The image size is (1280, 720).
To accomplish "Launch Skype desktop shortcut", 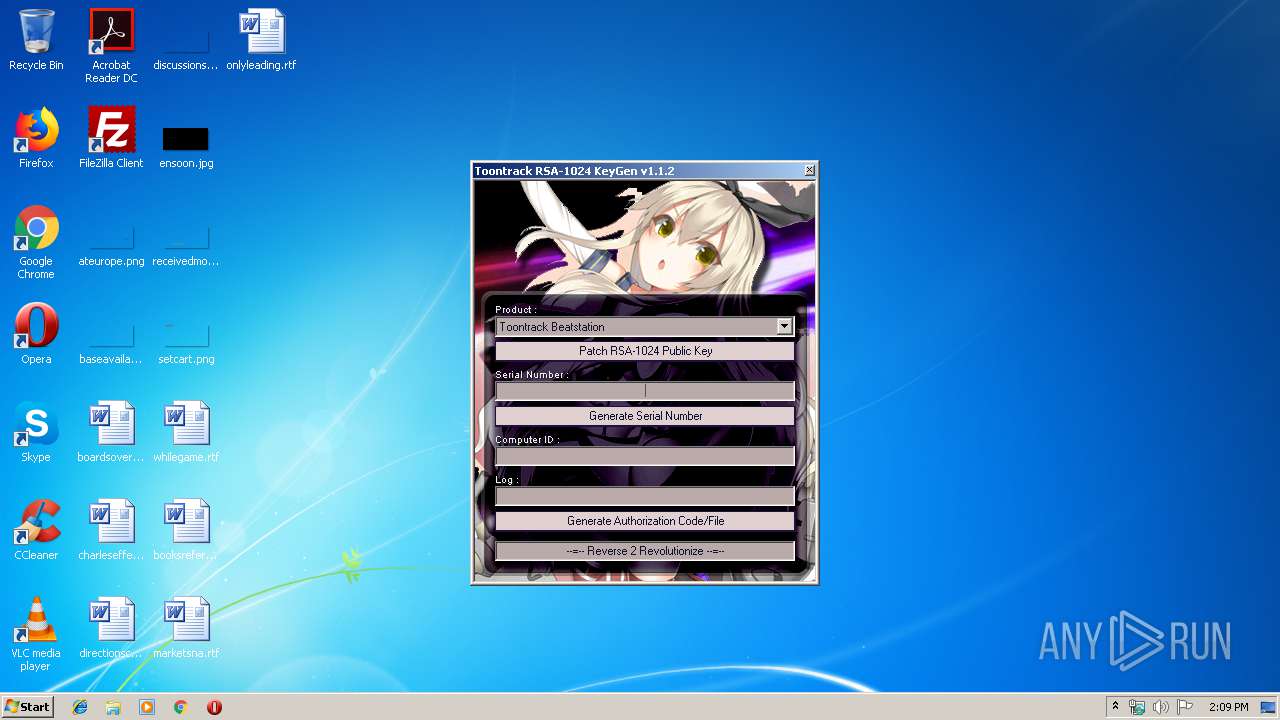I will coord(36,432).
